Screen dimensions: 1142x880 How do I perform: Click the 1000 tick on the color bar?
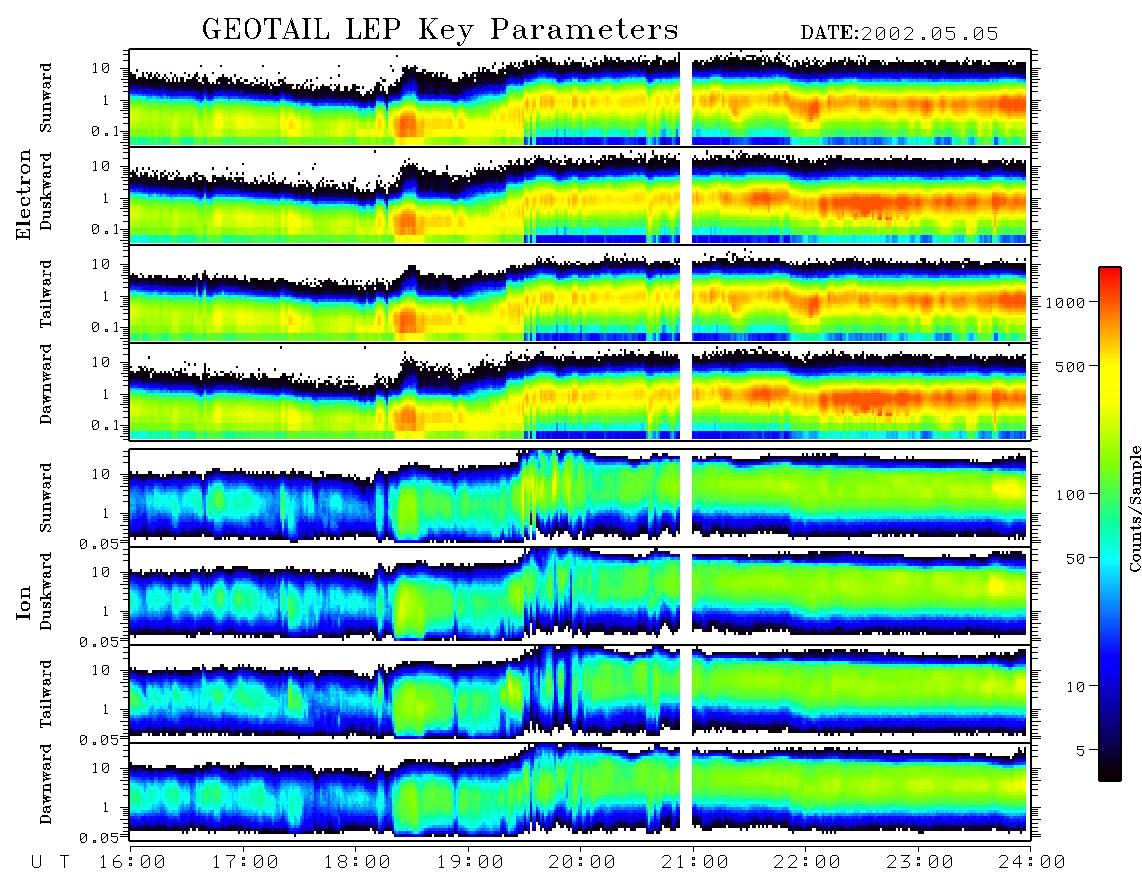pos(1064,303)
